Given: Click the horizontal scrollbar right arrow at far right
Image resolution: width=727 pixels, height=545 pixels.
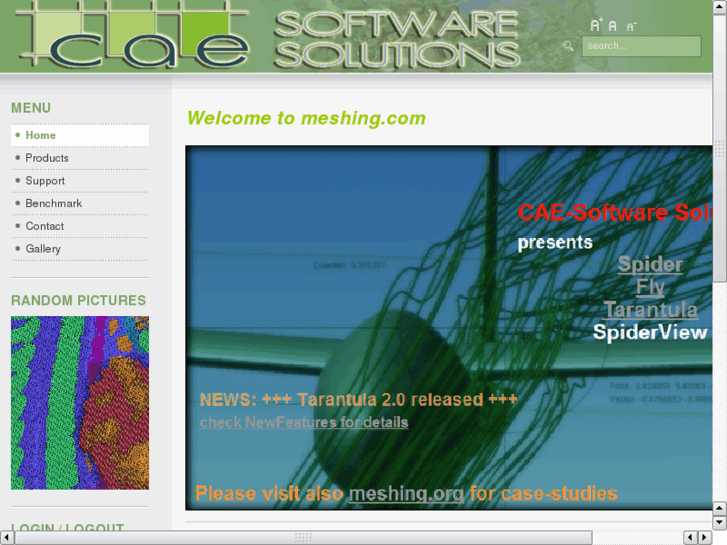Looking at the screenshot, I should [705, 537].
